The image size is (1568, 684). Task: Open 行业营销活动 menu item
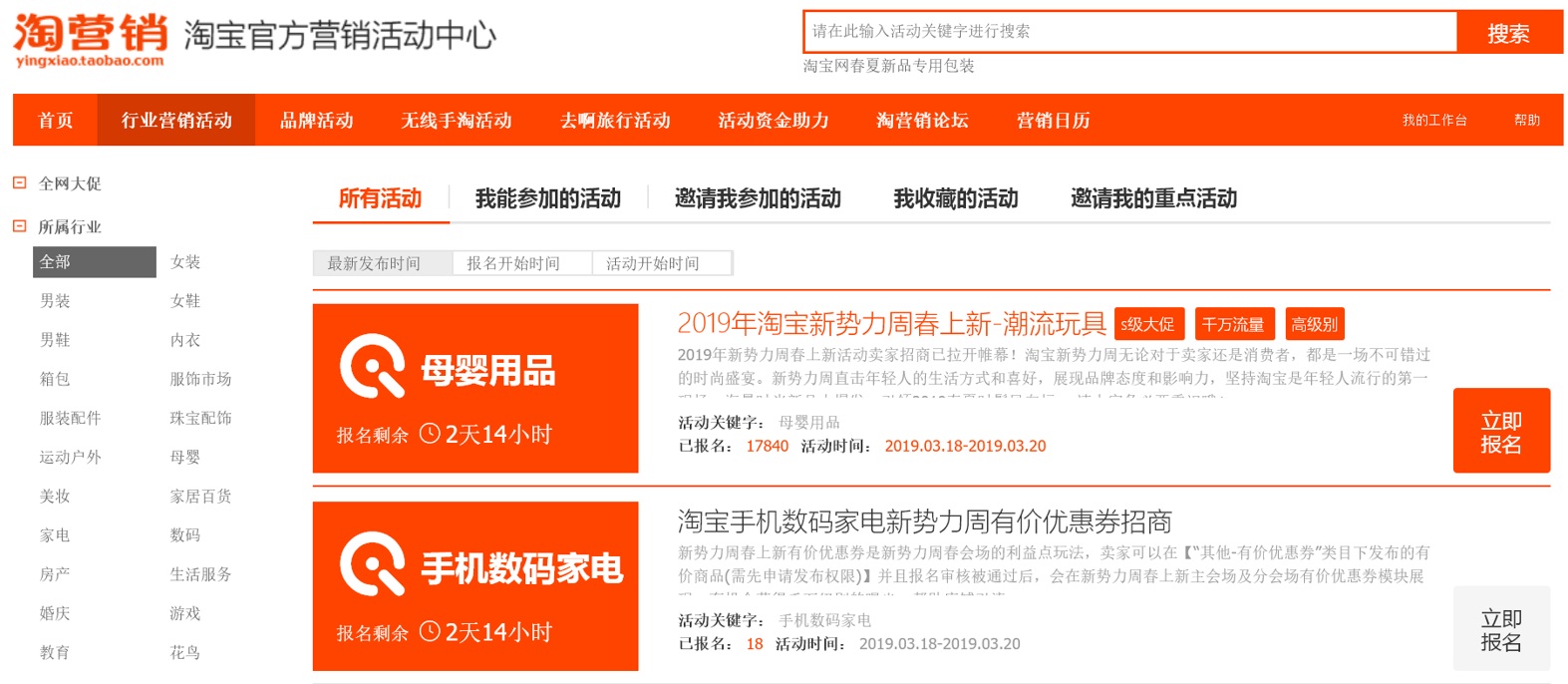[176, 120]
